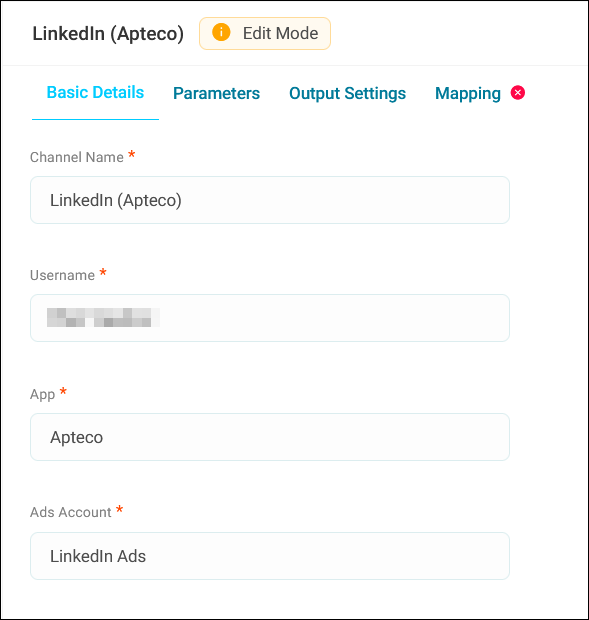The image size is (589, 620).
Task: Select the Mapping tab
Action: (x=468, y=94)
